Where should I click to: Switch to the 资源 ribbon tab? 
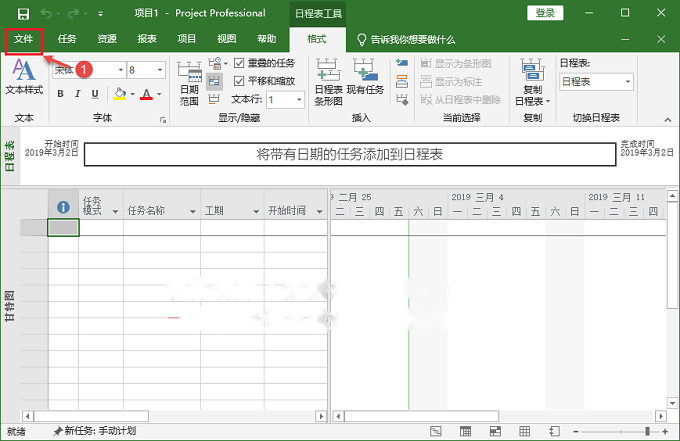tap(107, 39)
